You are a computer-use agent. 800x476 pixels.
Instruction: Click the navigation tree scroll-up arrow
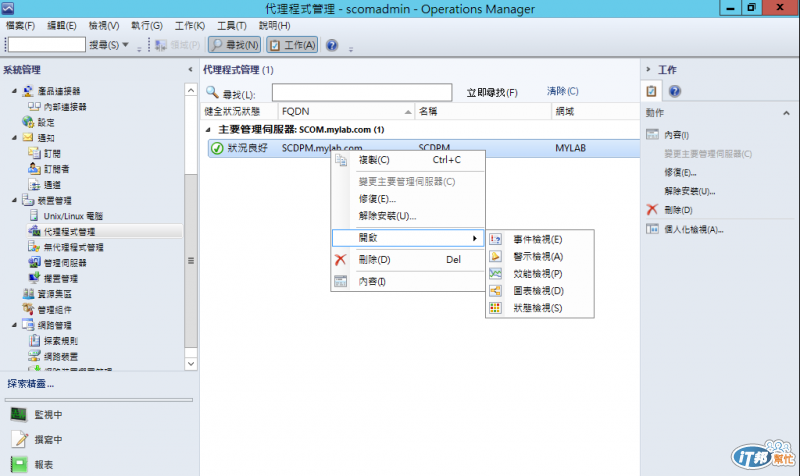point(191,90)
